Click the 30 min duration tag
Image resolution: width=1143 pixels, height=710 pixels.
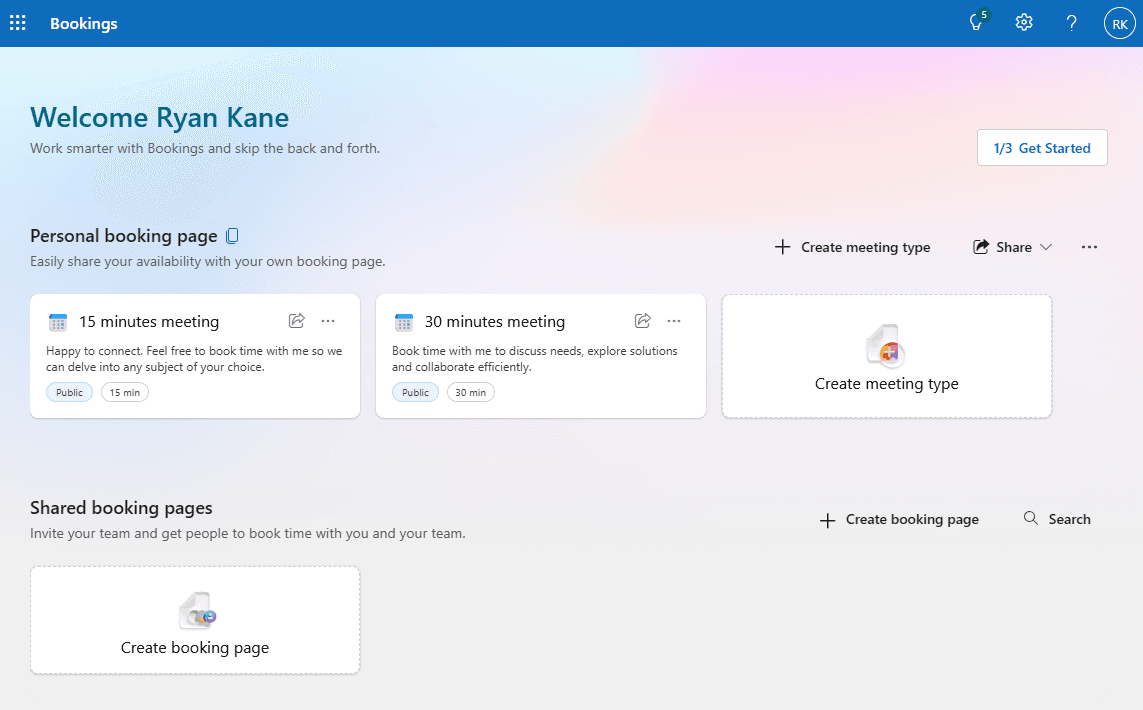pyautogui.click(x=471, y=392)
